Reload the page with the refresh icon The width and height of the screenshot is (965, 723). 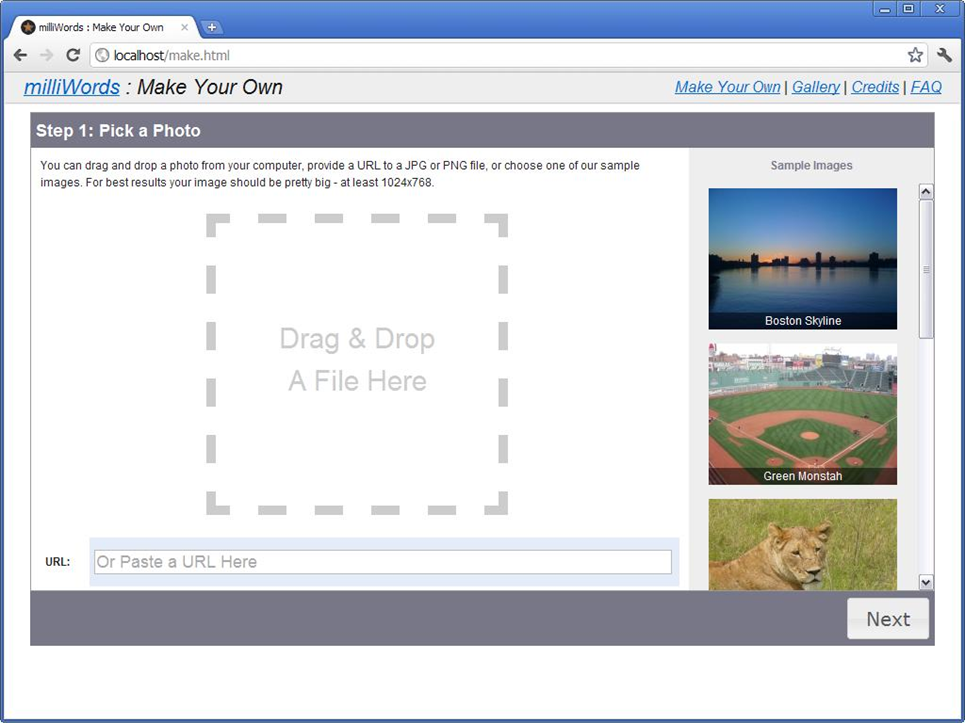tap(73, 55)
